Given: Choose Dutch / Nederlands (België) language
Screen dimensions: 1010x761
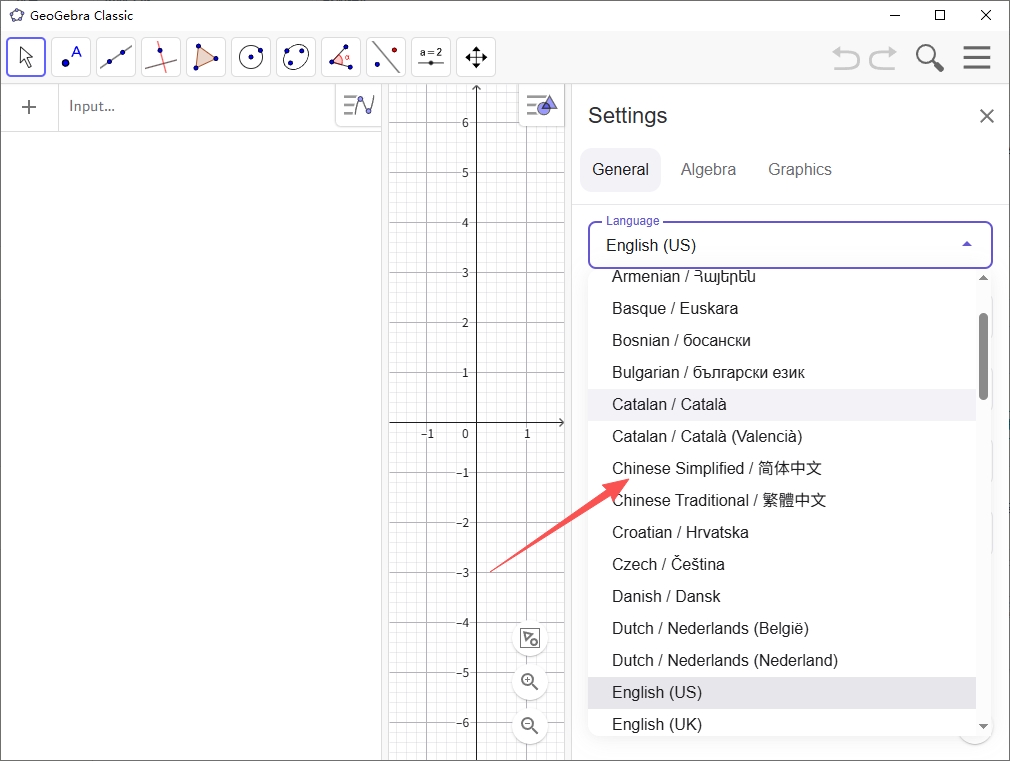Looking at the screenshot, I should pos(781,628).
